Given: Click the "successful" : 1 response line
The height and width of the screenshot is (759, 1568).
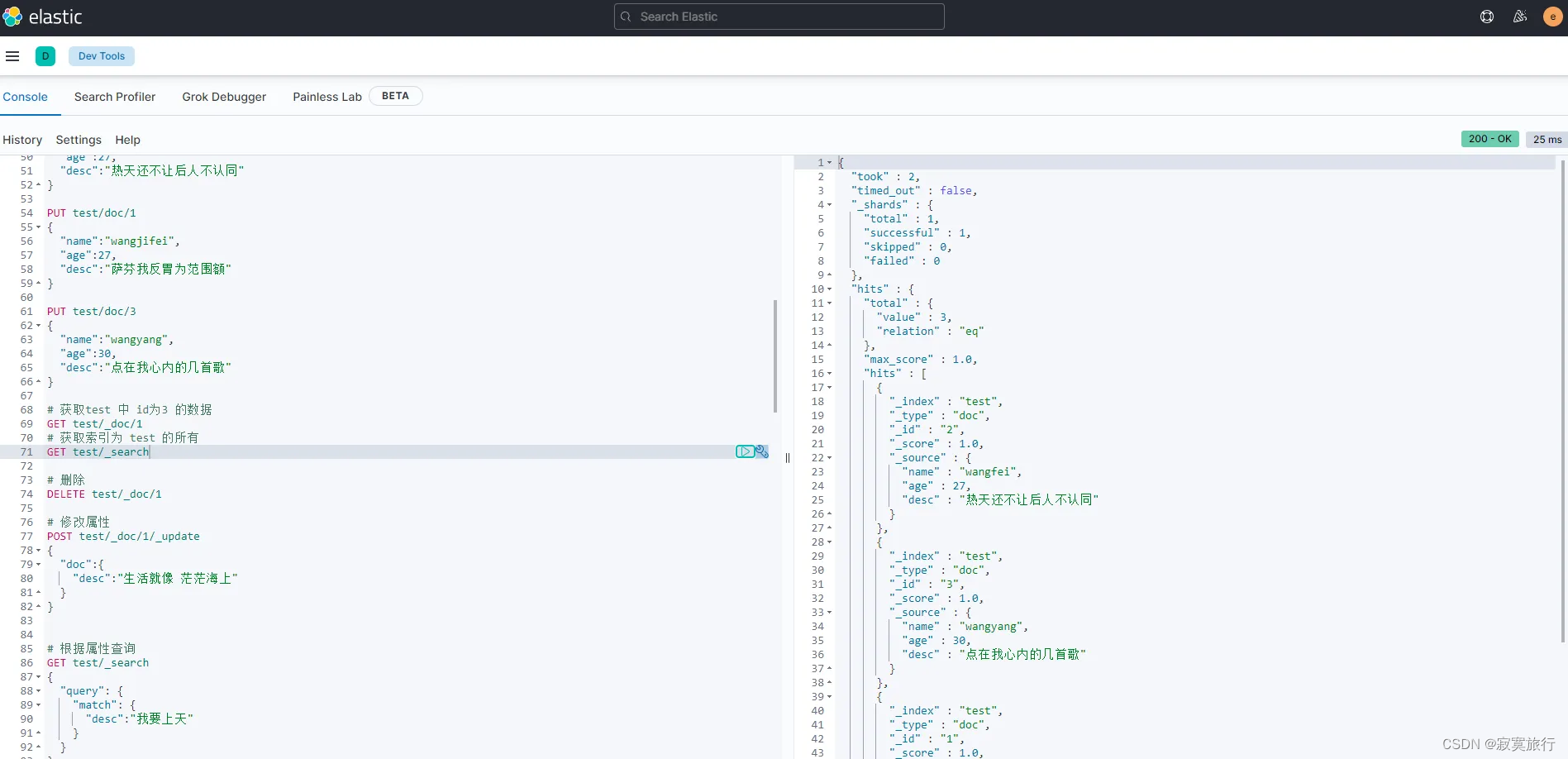Looking at the screenshot, I should [917, 233].
